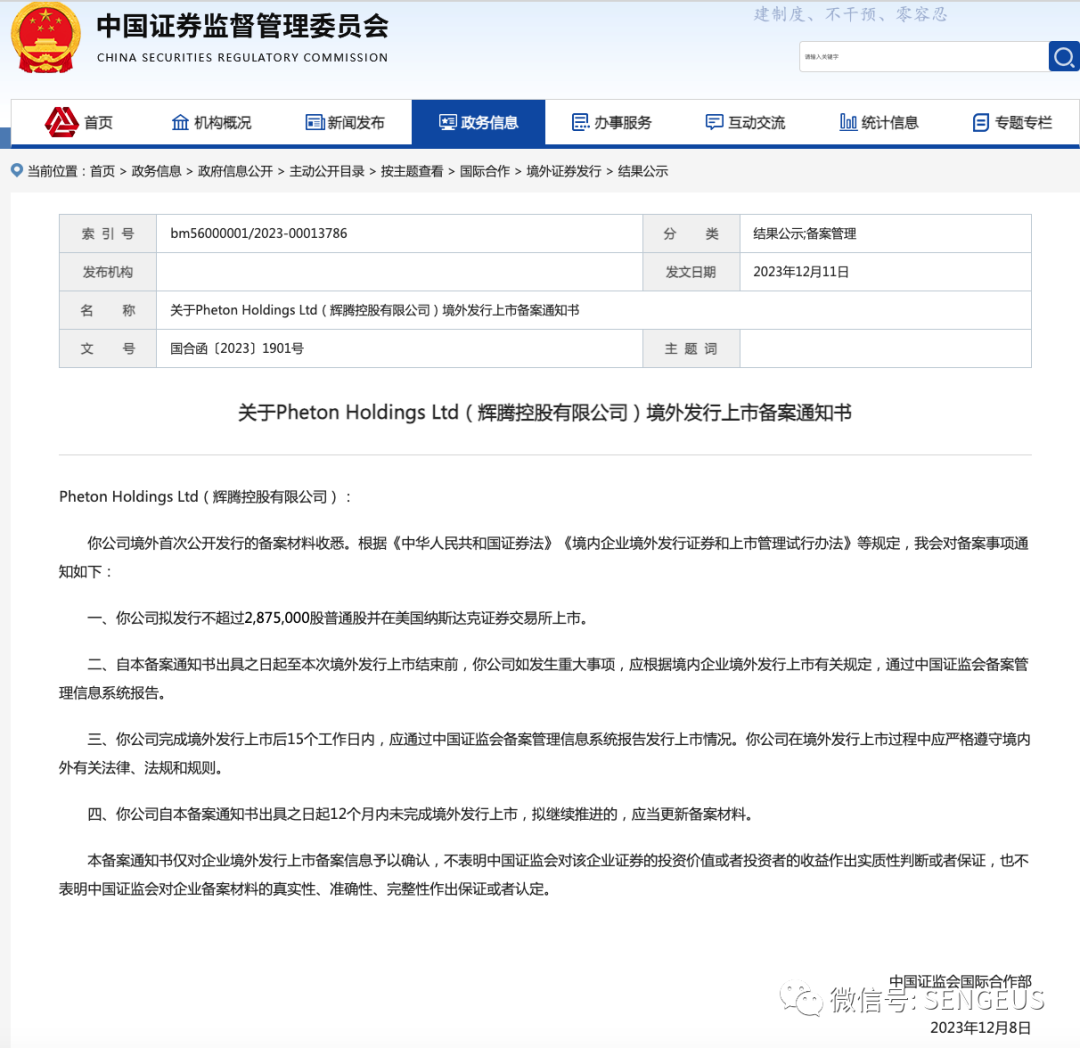1080x1048 pixels.
Task: Click the salutation line Pheton Holdings Ltd（辉腾控股有限公司）：
Action: 205,496
